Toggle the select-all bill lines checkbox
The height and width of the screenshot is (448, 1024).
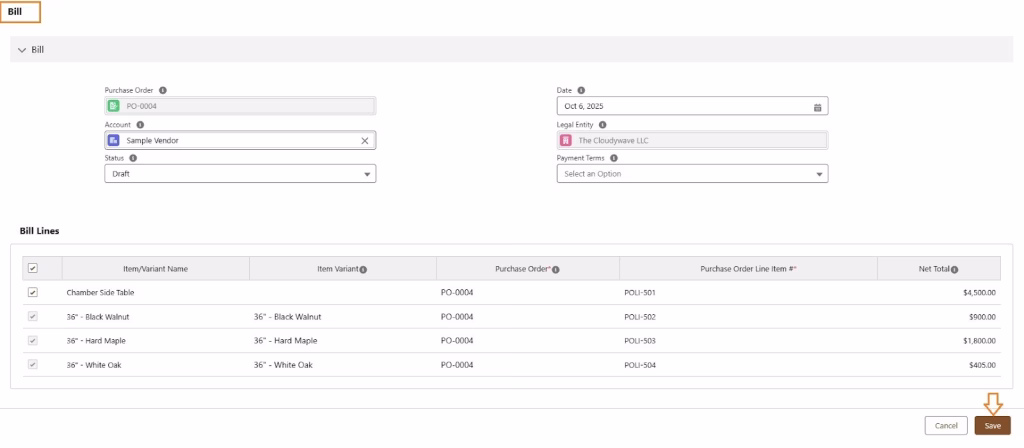pos(33,268)
